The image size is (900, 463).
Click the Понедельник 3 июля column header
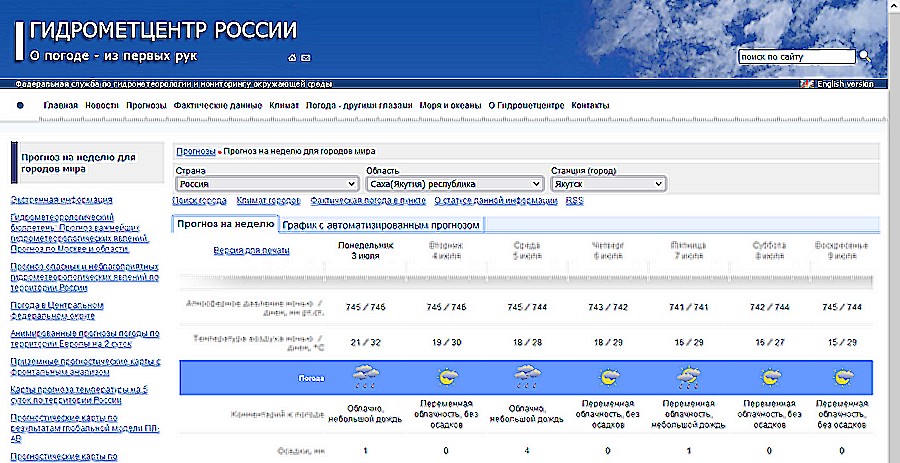[366, 251]
